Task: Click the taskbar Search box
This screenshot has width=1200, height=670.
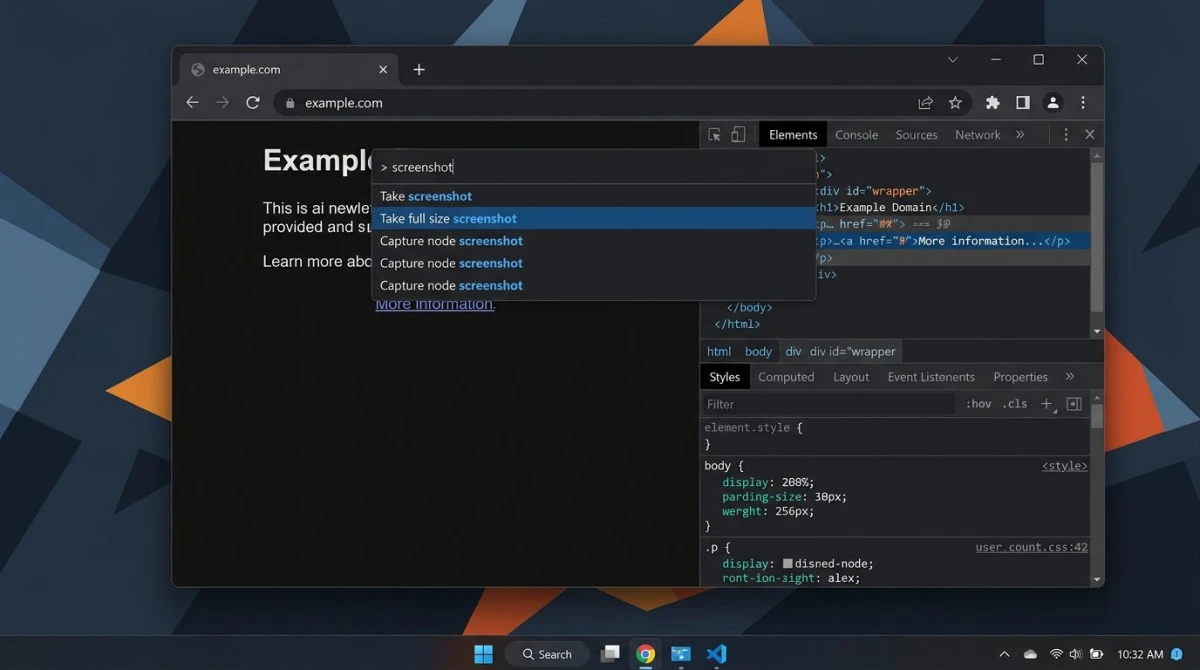Action: coord(547,654)
